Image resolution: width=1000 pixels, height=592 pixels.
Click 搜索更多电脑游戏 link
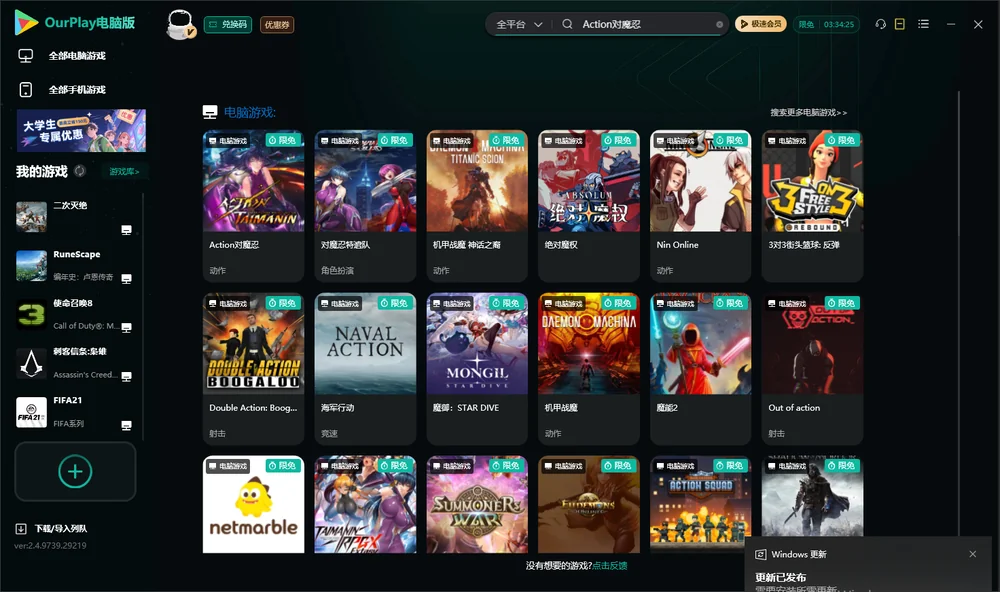tap(808, 112)
